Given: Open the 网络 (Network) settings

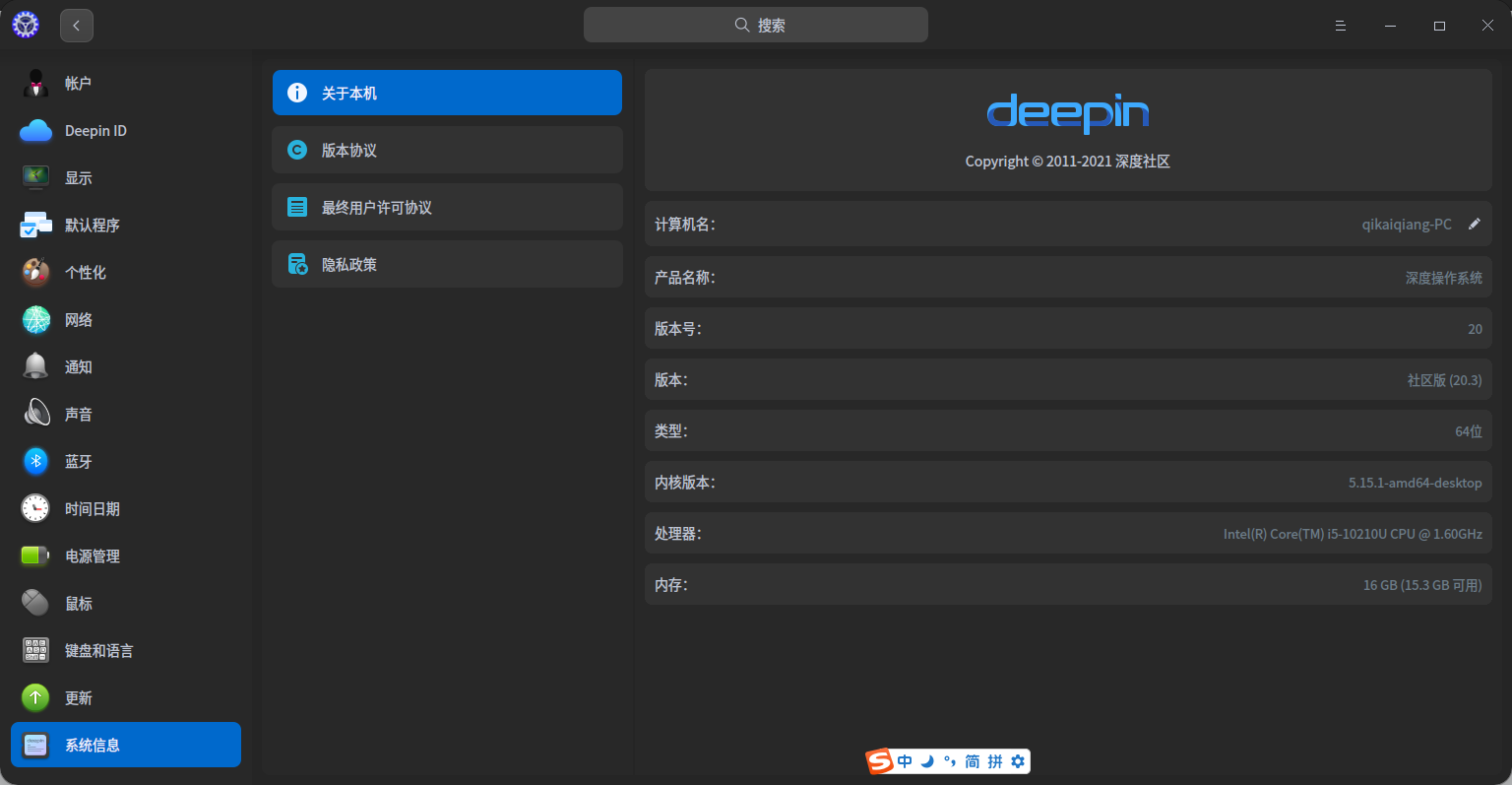Looking at the screenshot, I should tap(126, 320).
